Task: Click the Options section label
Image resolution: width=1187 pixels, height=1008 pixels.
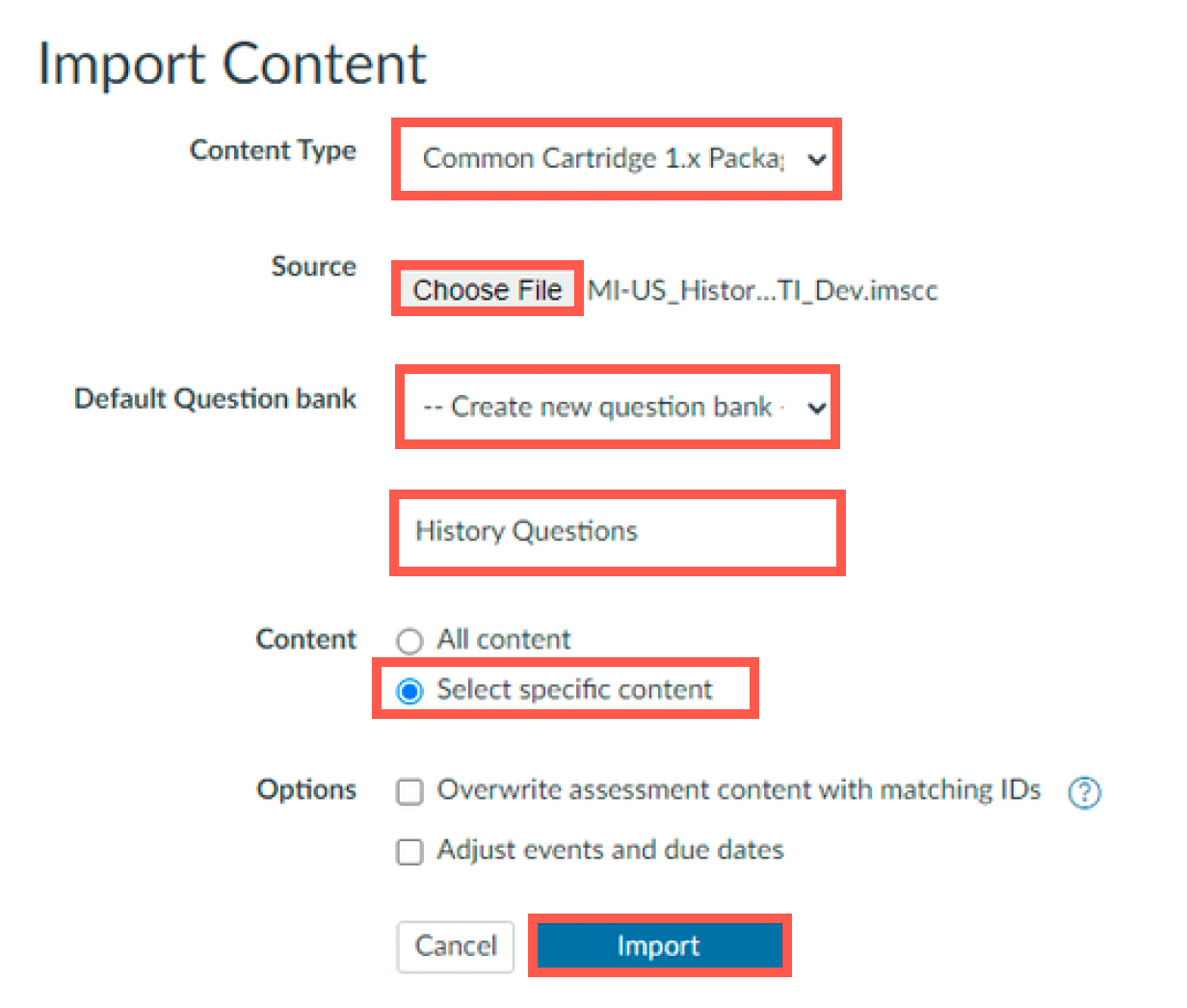Action: point(305,790)
